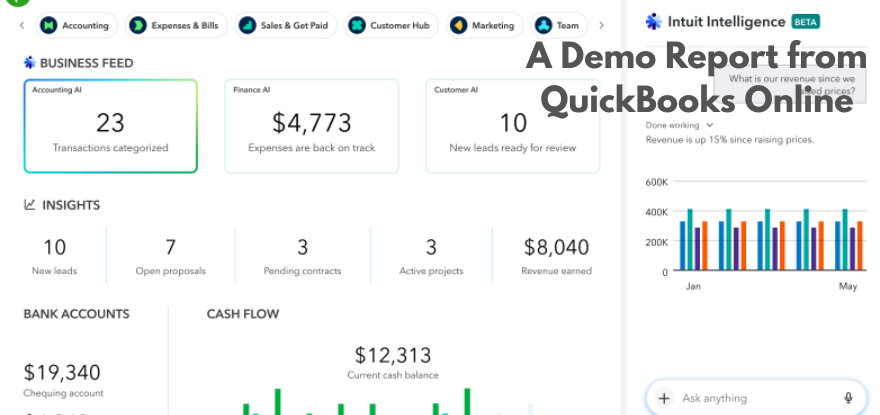Switch to Customer Hub label
Image resolution: width=880 pixels, height=415 pixels.
click(x=400, y=25)
